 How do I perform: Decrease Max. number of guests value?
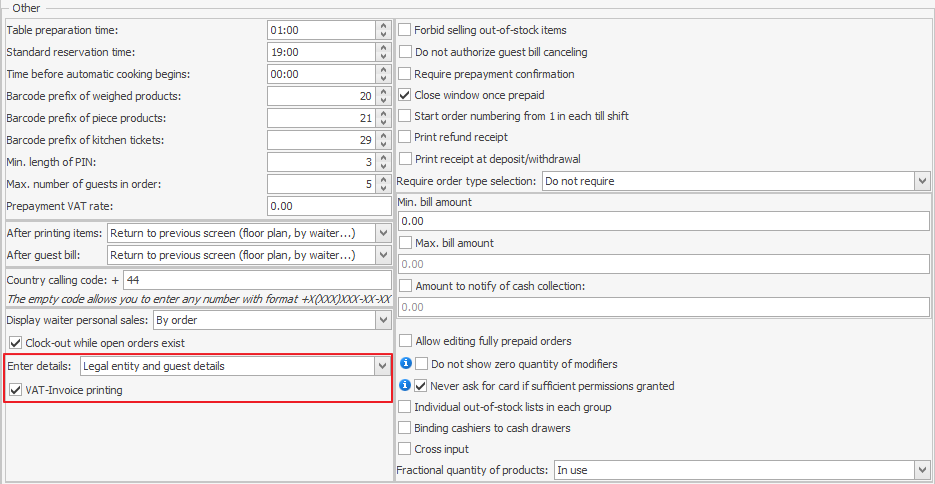click(x=383, y=188)
